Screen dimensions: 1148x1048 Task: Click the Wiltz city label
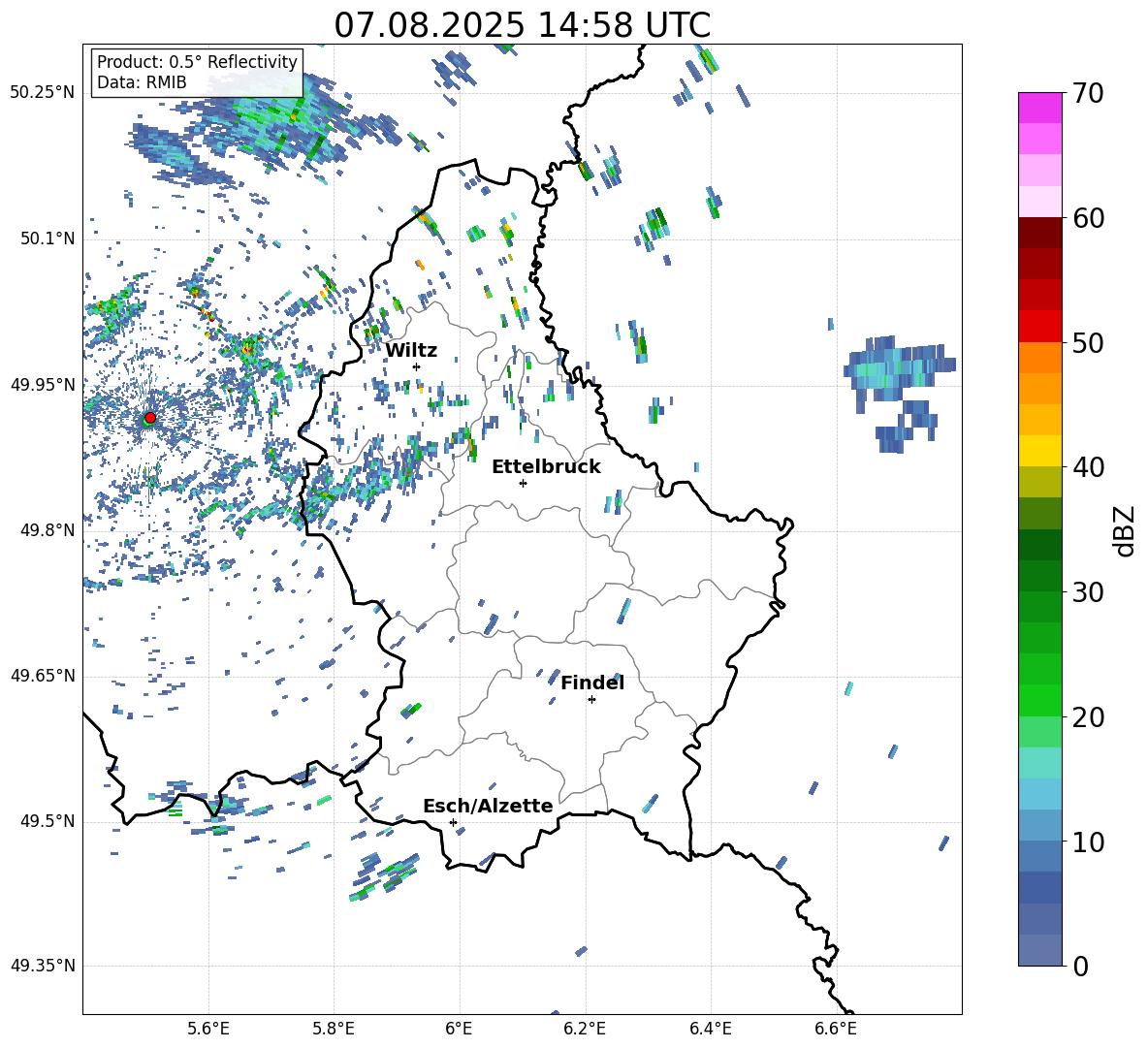click(411, 351)
